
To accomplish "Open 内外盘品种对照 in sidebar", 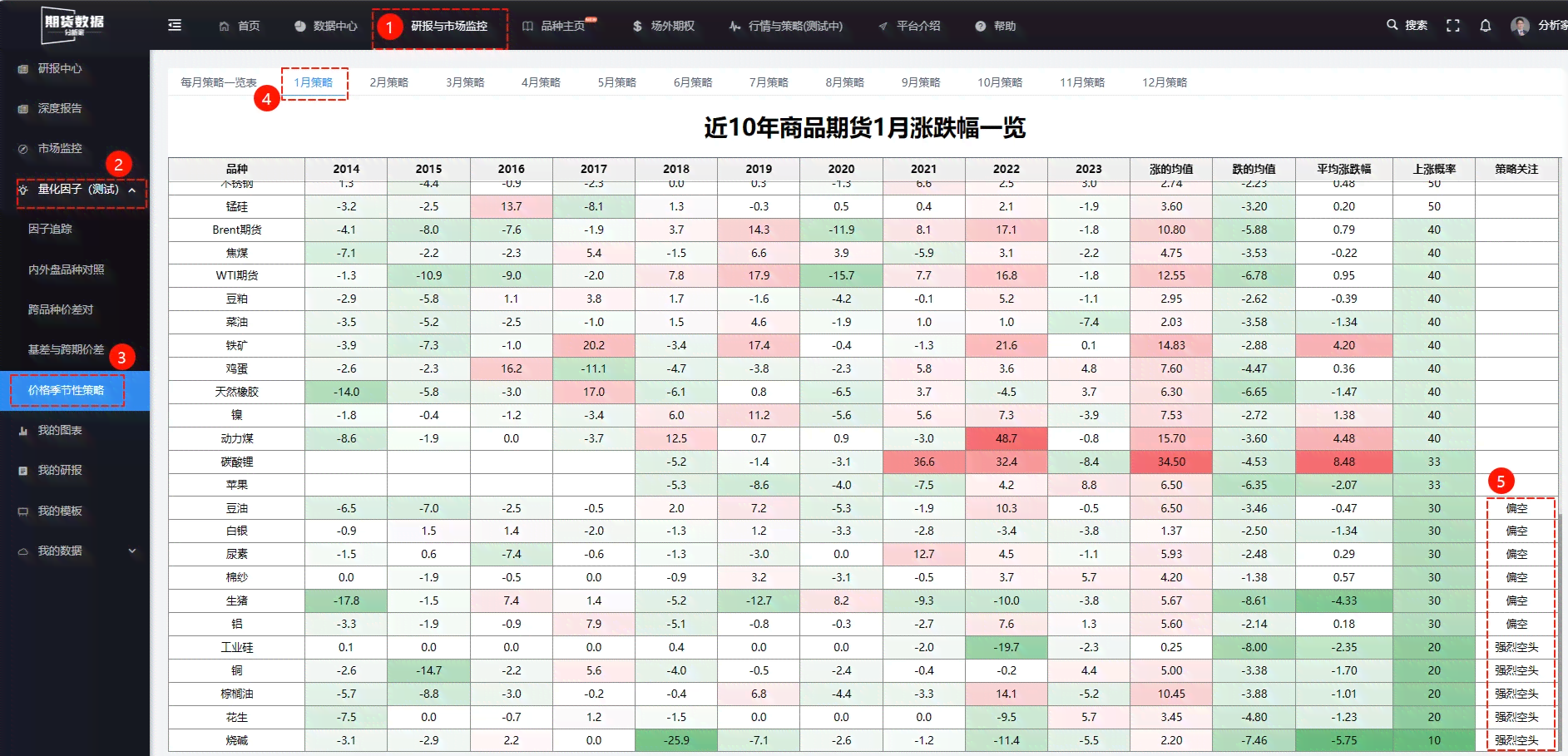I will (67, 269).
